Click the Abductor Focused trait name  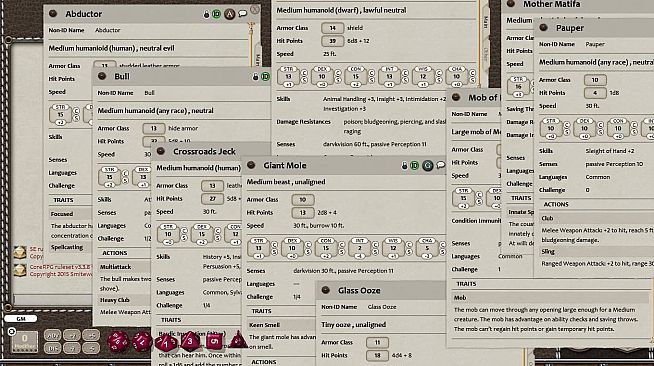[x=62, y=214]
